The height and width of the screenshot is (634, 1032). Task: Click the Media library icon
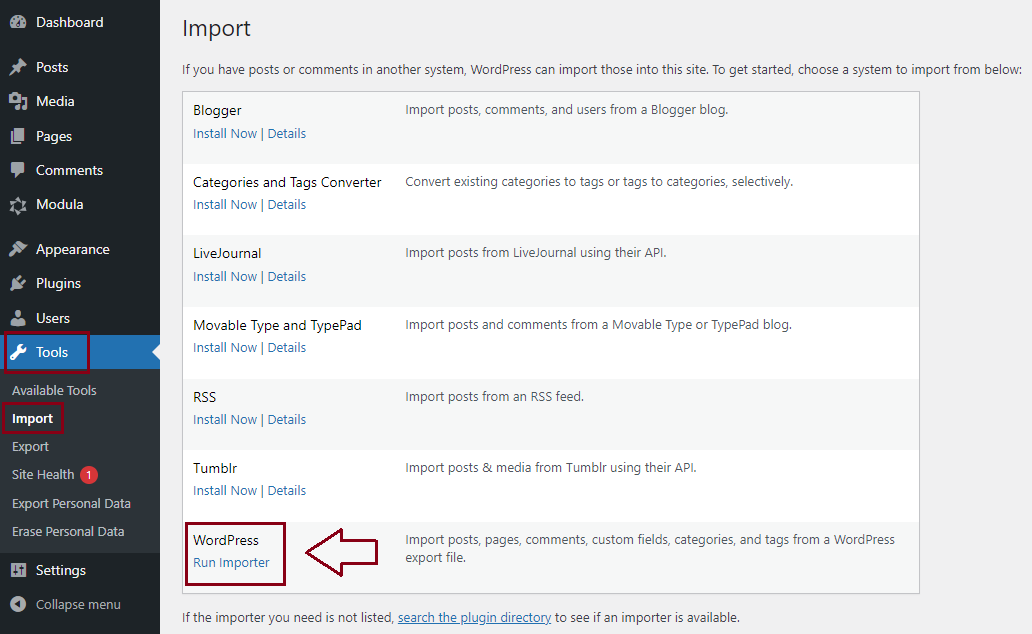[x=18, y=101]
